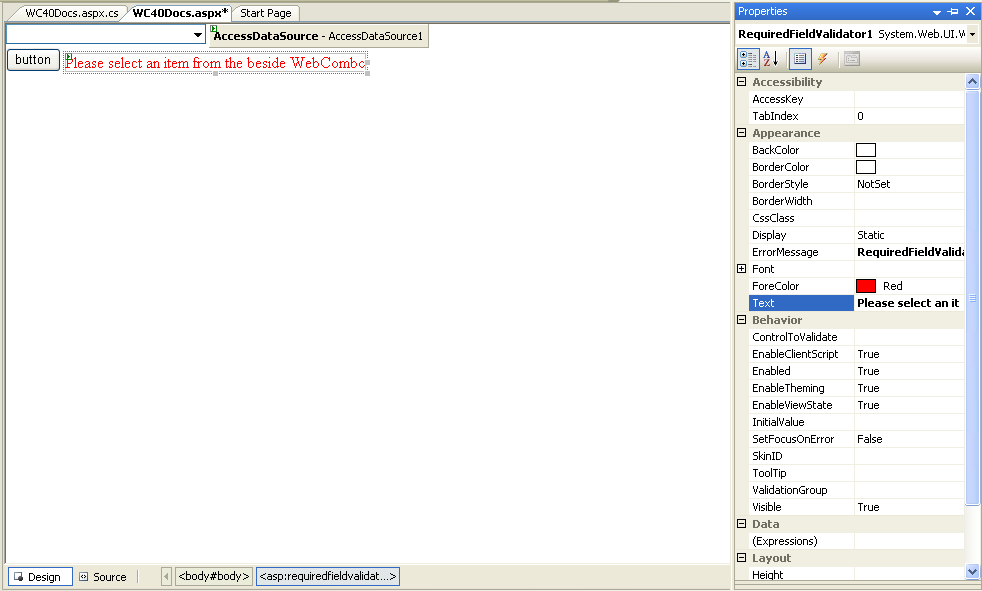Toggle auto-hide pin on Properties panel
The height and width of the screenshot is (591, 982).
pyautogui.click(x=953, y=11)
